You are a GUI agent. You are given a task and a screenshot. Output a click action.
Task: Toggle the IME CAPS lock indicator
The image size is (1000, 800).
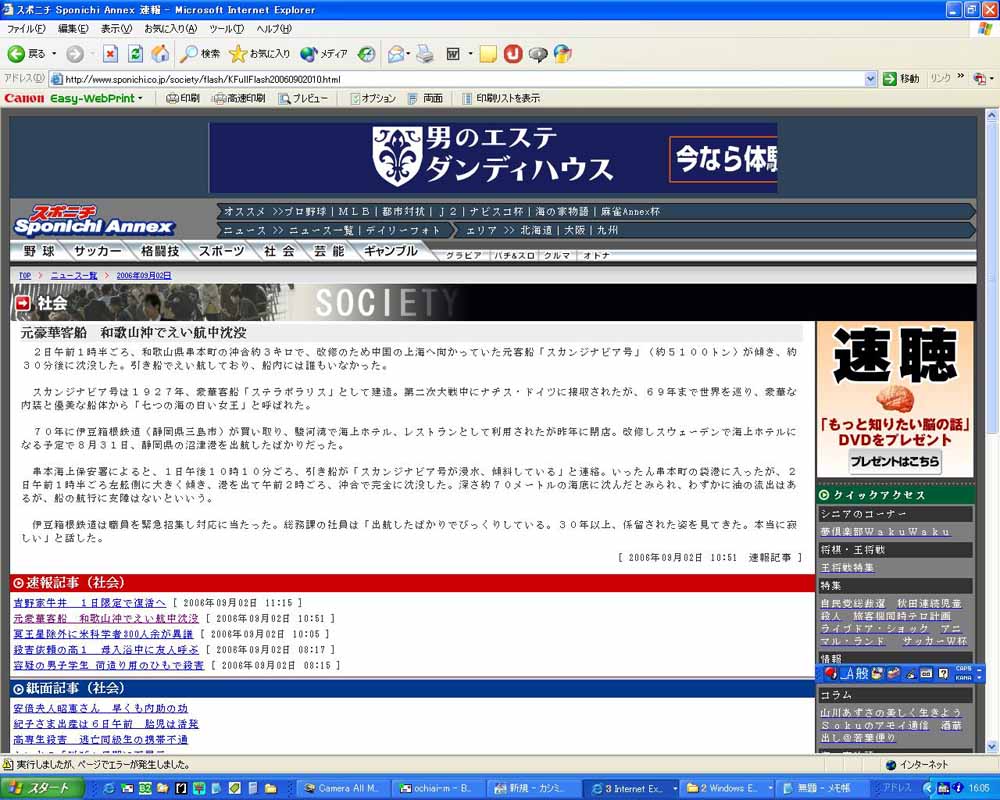tap(964, 669)
